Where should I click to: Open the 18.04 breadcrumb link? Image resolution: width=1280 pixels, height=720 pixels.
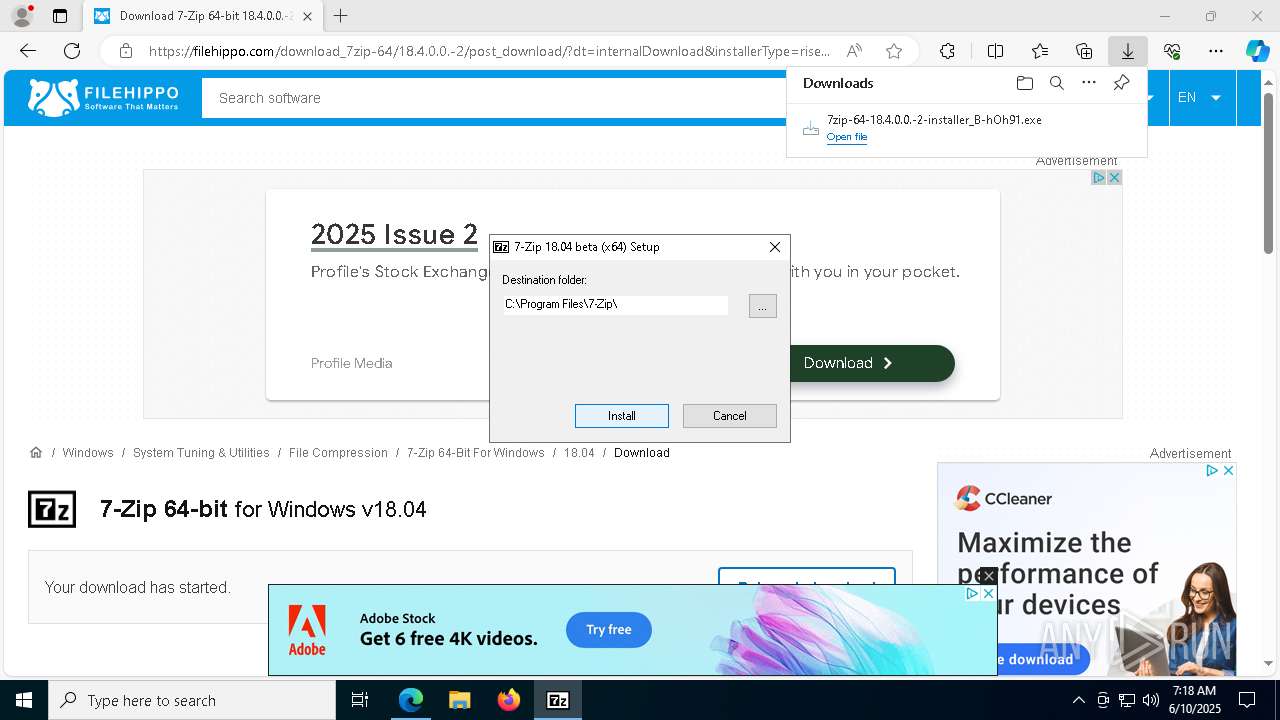tap(579, 453)
